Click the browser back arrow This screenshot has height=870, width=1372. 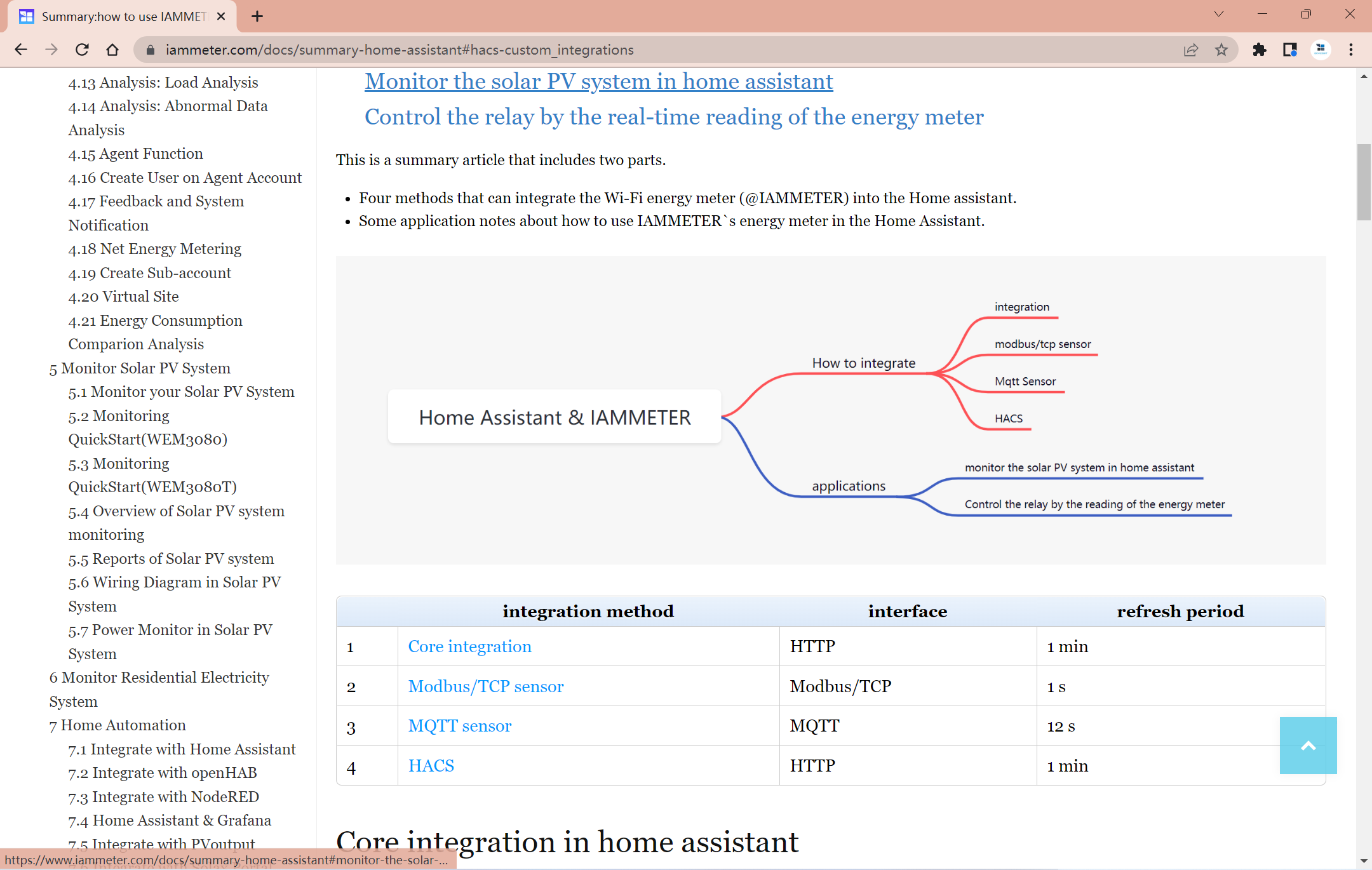point(21,50)
